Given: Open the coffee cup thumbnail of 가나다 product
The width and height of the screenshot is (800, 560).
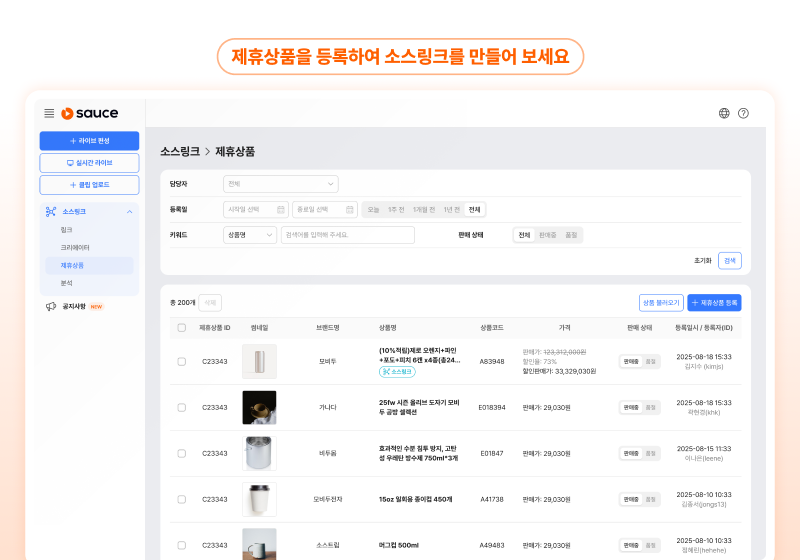Looking at the screenshot, I should [259, 408].
